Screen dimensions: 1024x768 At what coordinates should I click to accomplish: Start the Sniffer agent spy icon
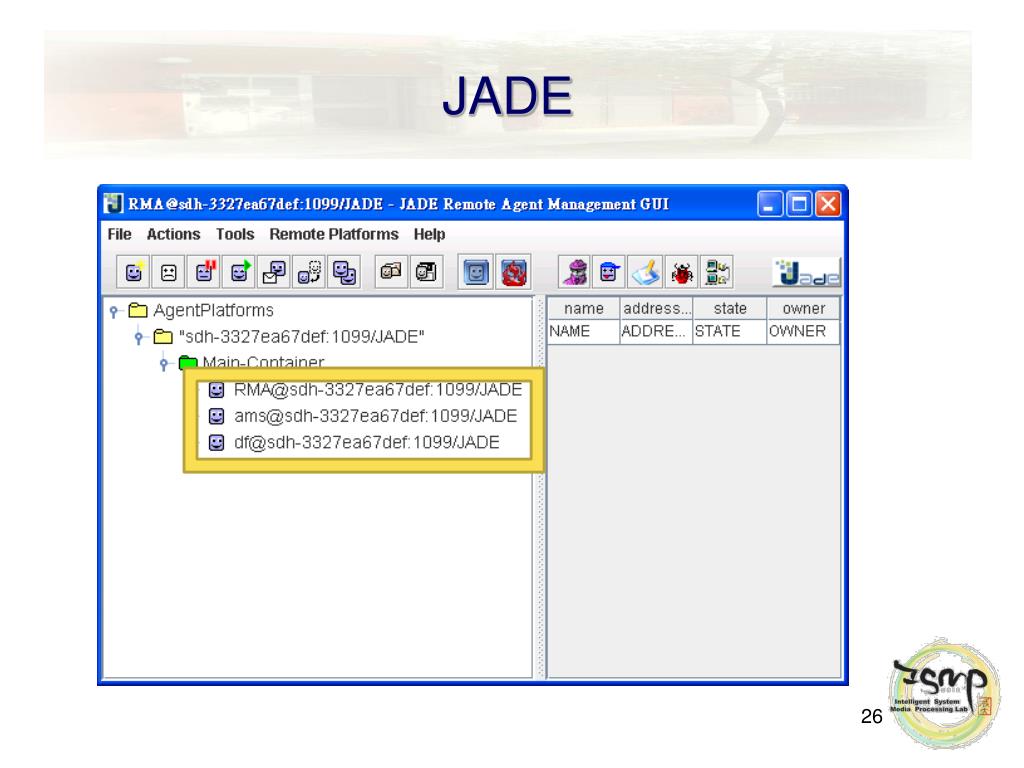pyautogui.click(x=575, y=272)
